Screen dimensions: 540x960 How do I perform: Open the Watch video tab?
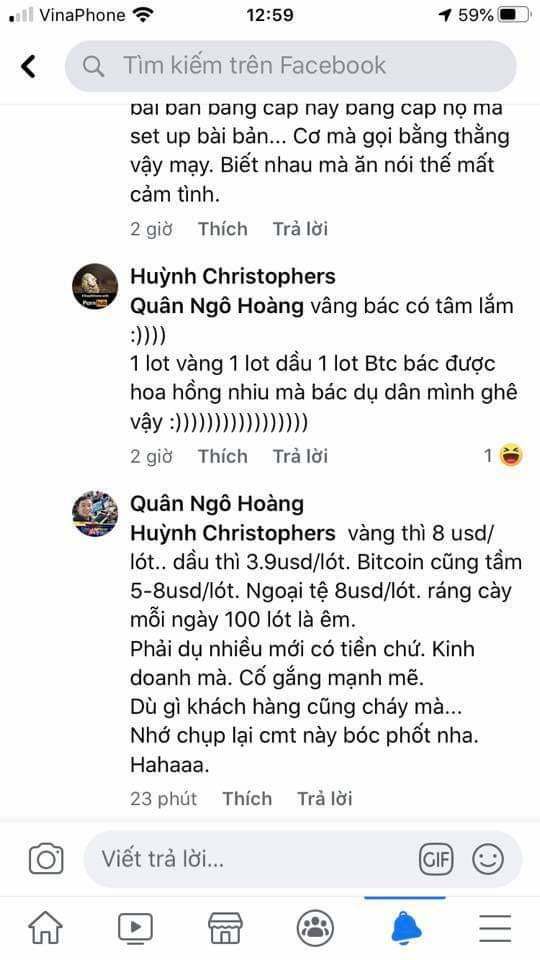(135, 928)
